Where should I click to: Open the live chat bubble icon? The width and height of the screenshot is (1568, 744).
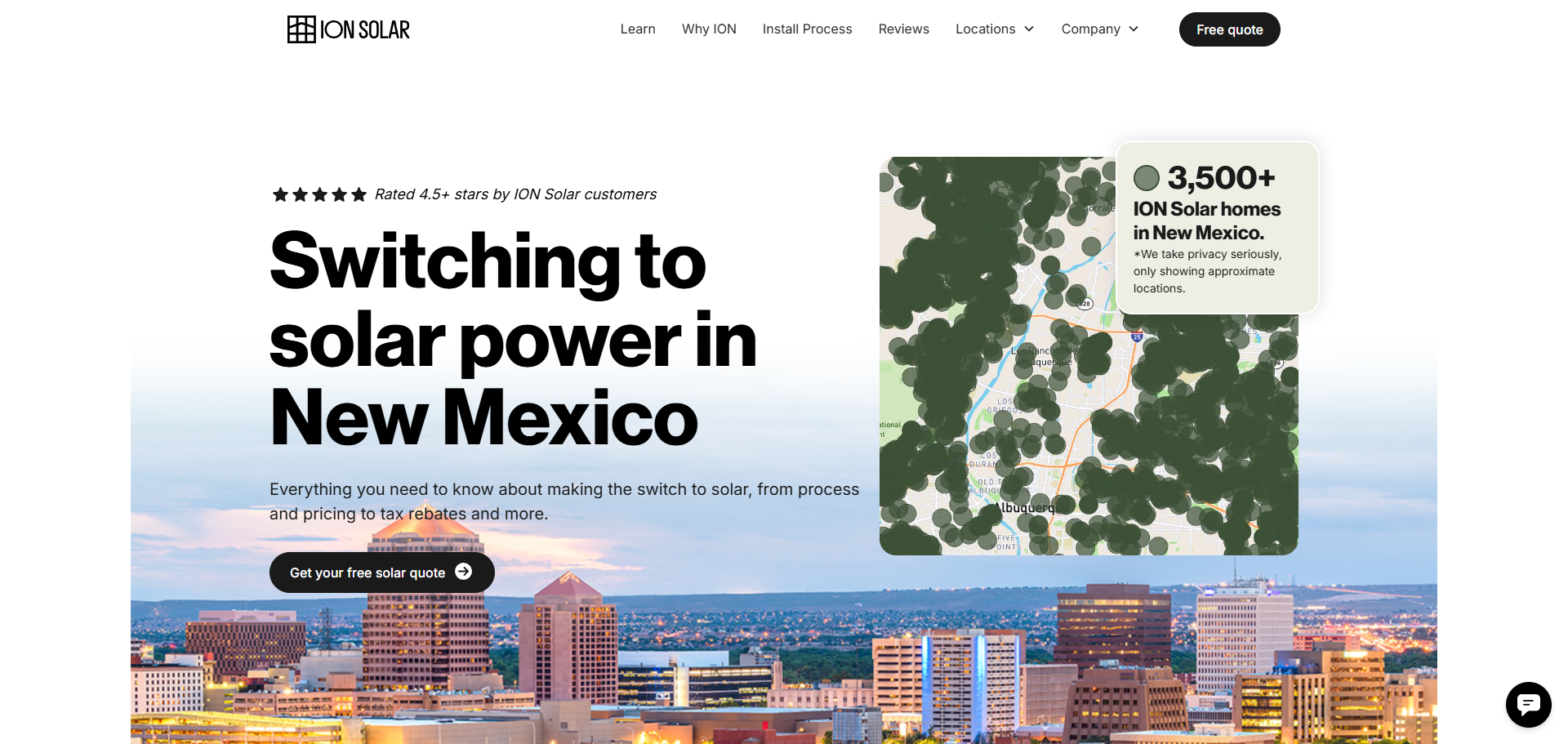pos(1528,704)
